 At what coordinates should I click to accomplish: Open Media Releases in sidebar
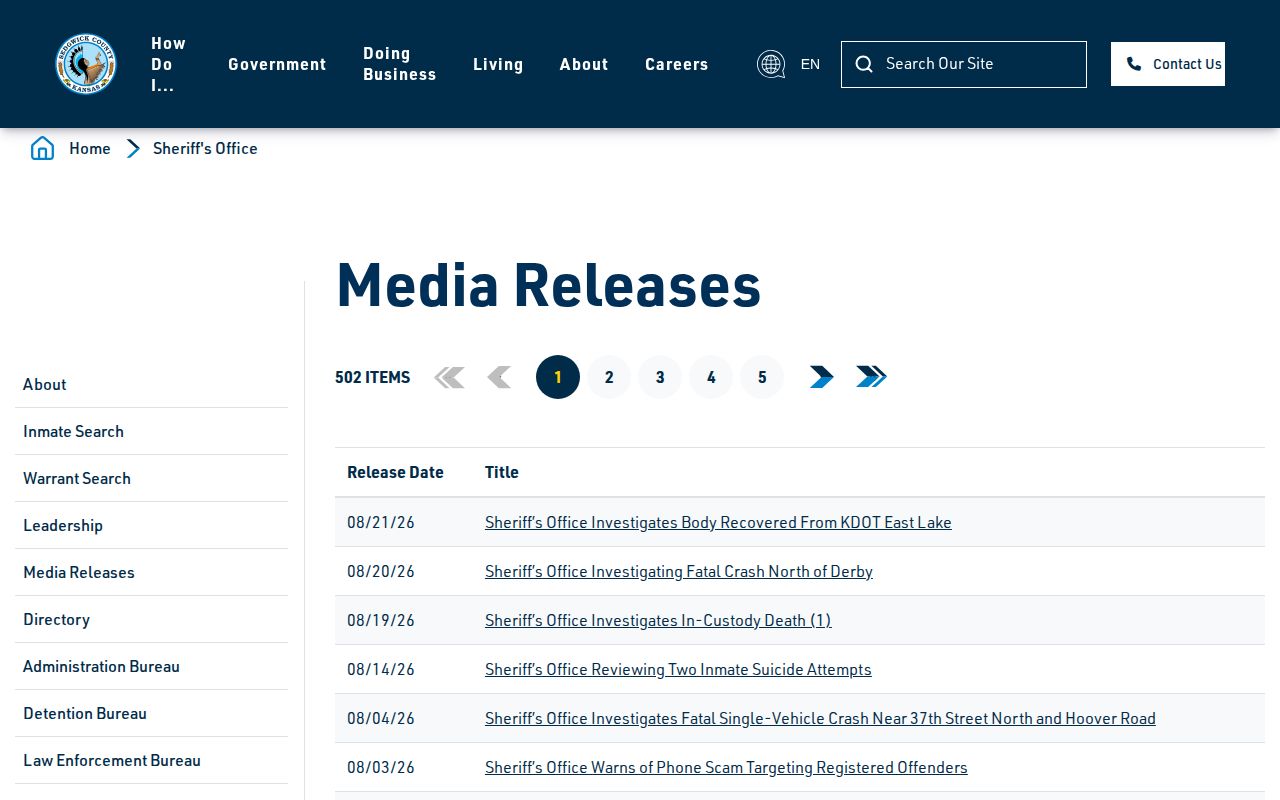[151, 572]
